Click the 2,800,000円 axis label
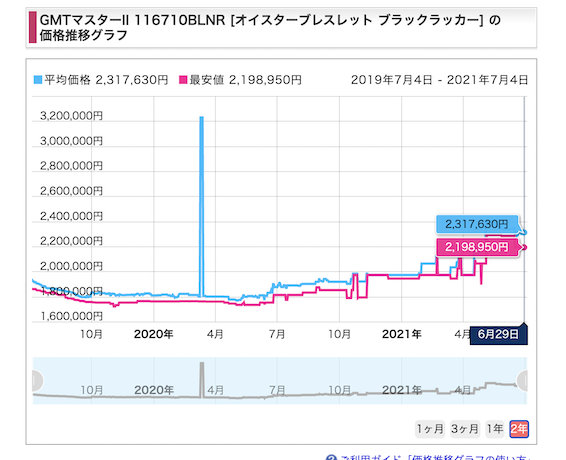 pos(71,166)
